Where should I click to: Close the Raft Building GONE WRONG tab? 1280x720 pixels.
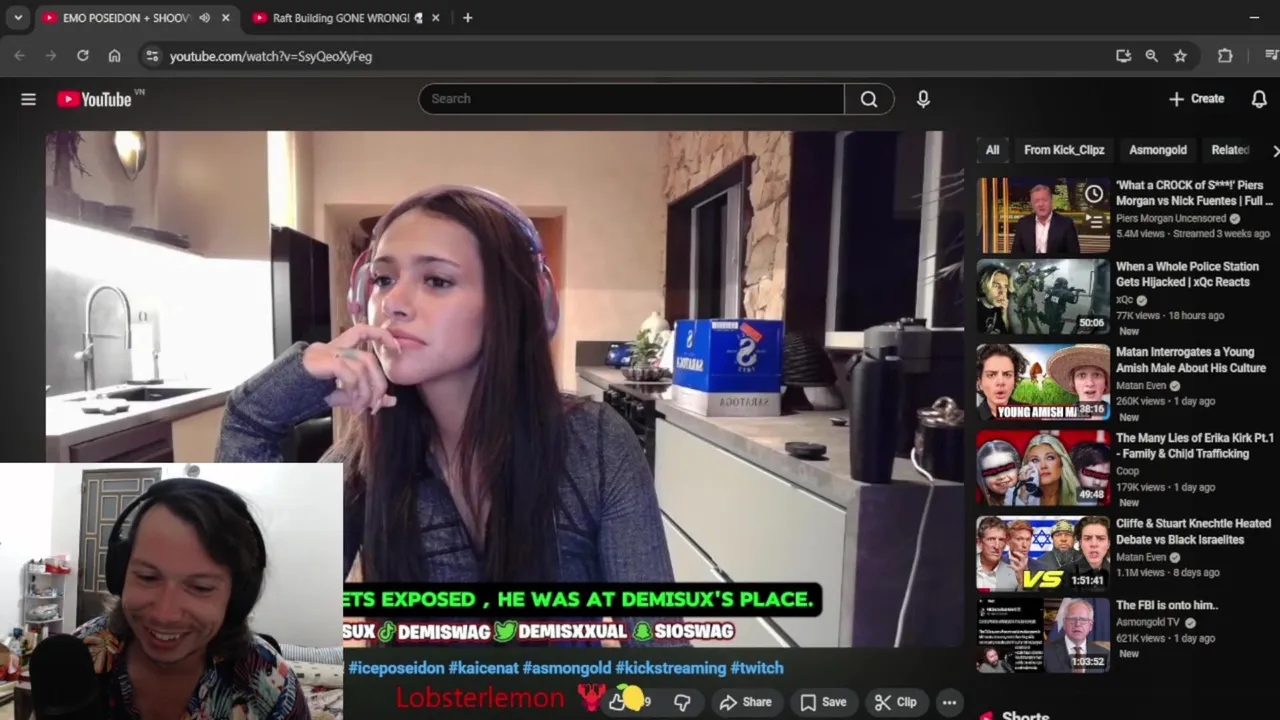click(x=435, y=18)
